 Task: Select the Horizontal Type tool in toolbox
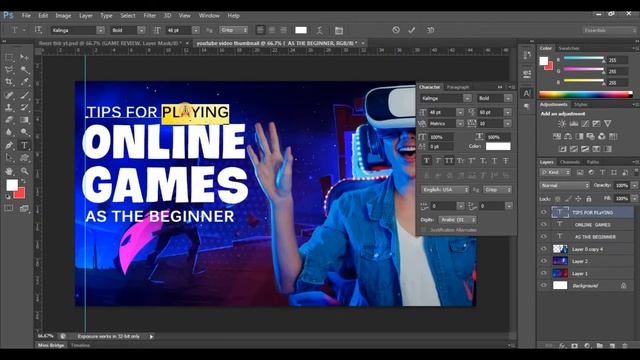pyautogui.click(x=24, y=145)
